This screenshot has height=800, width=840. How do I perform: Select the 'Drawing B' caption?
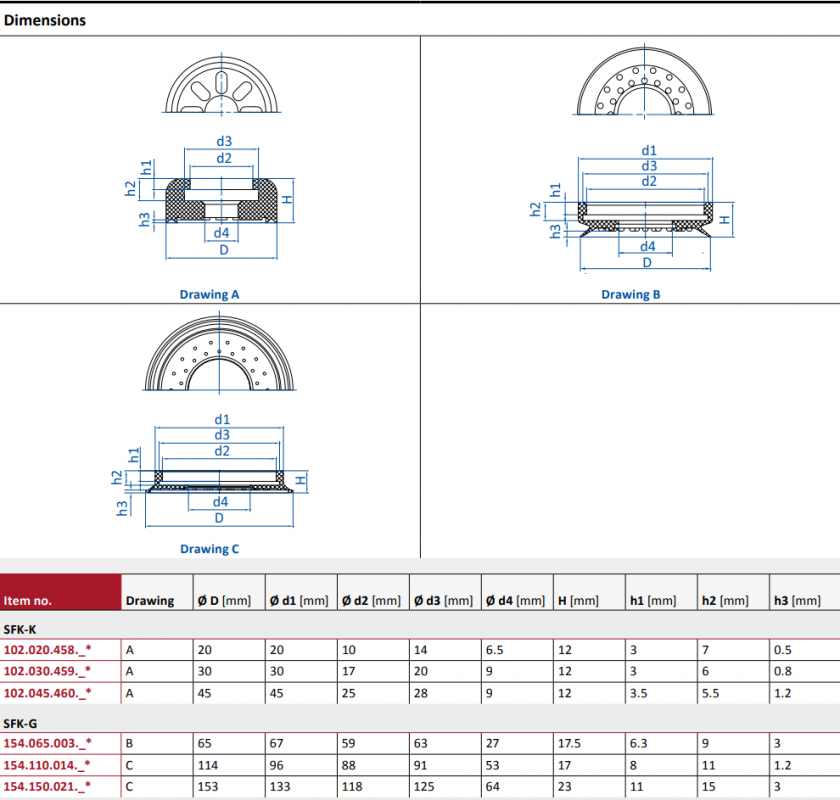point(631,294)
